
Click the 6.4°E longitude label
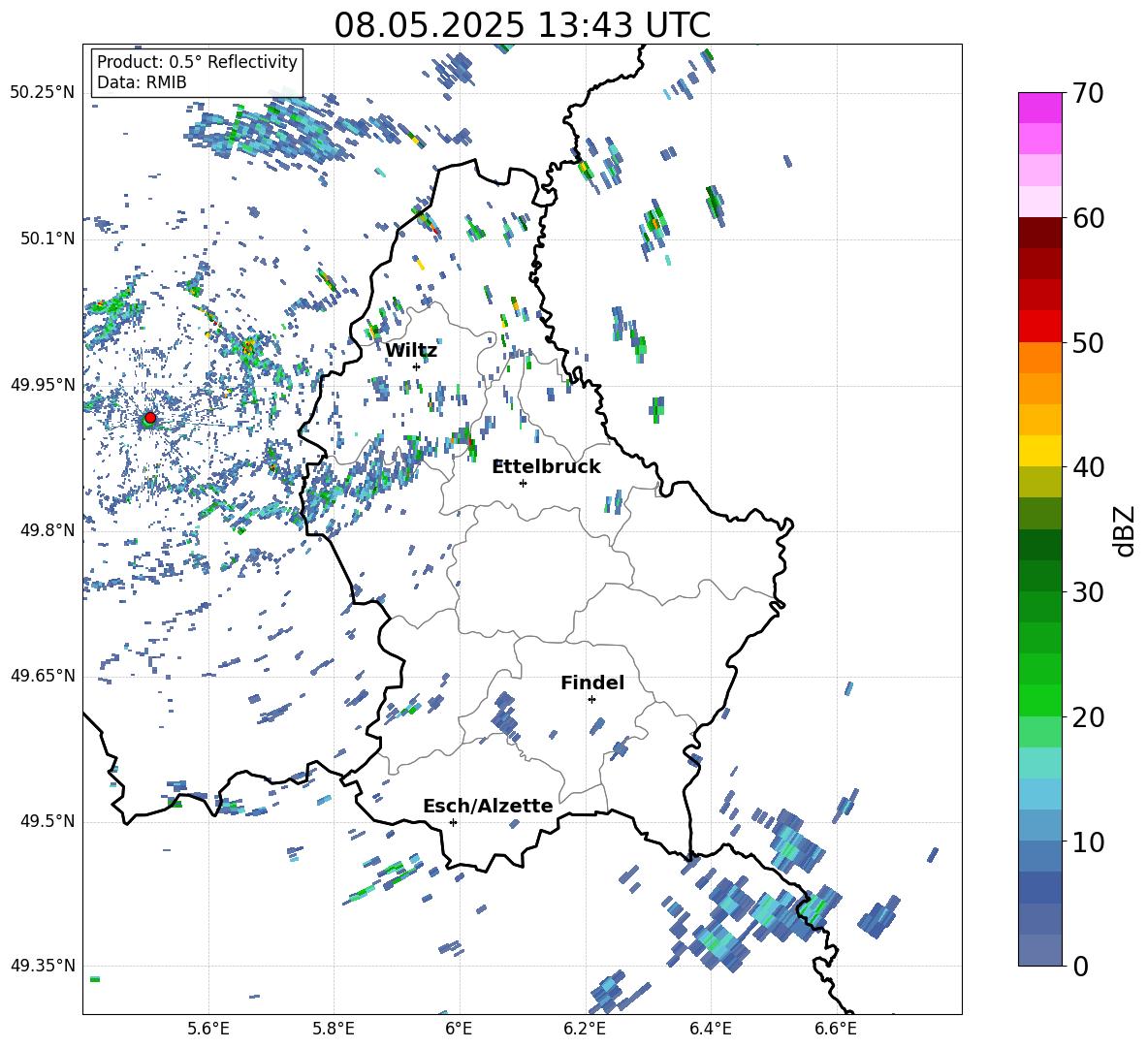710,1030
